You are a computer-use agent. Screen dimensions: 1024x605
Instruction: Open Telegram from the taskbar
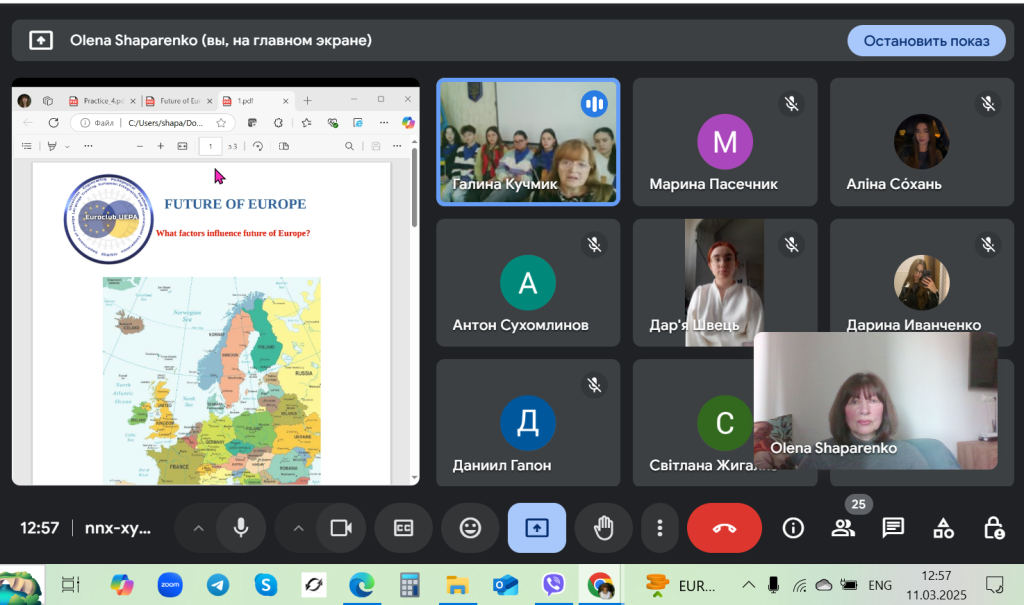pyautogui.click(x=218, y=585)
